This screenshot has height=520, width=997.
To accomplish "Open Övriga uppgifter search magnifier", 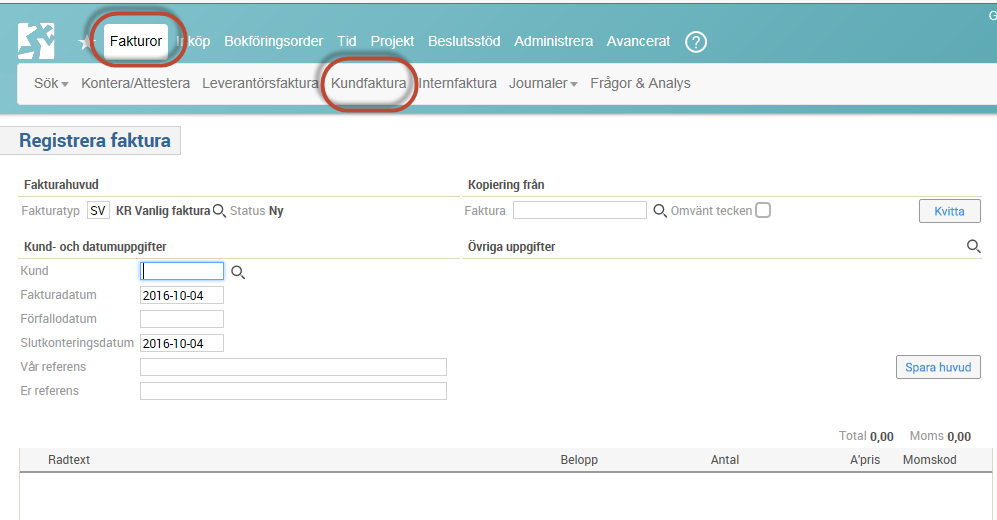I will point(973,246).
